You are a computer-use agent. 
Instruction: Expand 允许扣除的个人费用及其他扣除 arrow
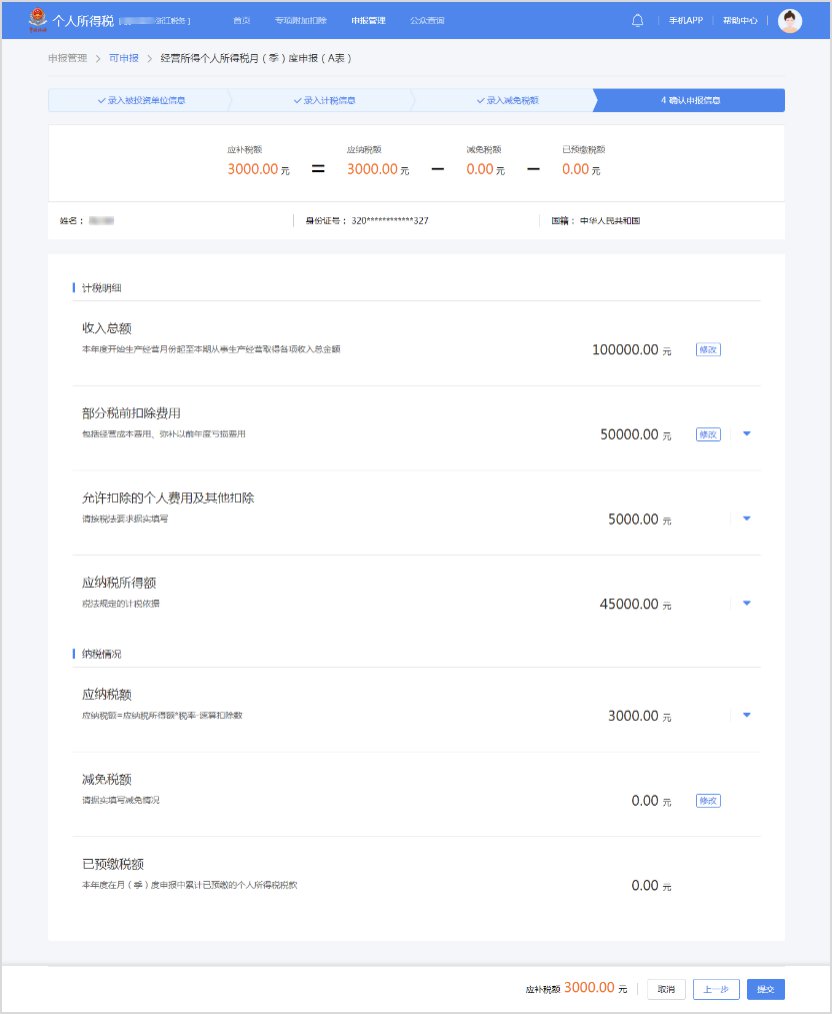click(x=747, y=518)
